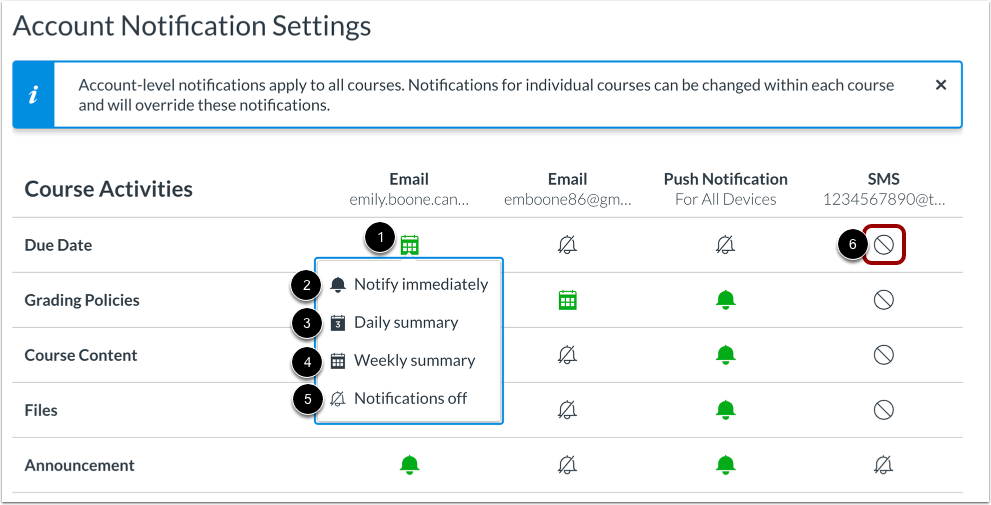Click Announcement green push notification bell
The width and height of the screenshot is (991, 505).
726,465
